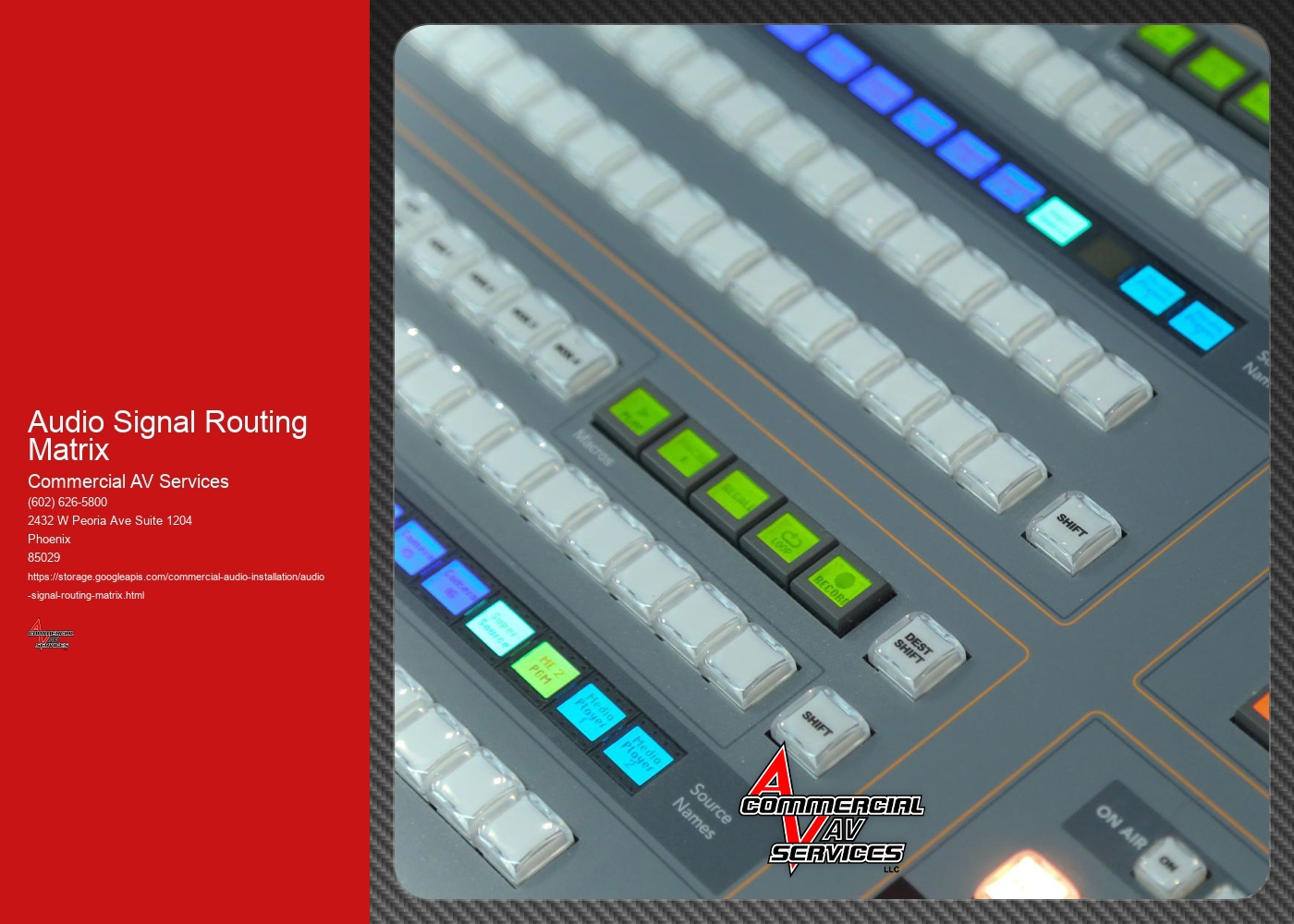Click the Audio Signal Routing Matrix heading
1294x924 pixels.
(167, 435)
